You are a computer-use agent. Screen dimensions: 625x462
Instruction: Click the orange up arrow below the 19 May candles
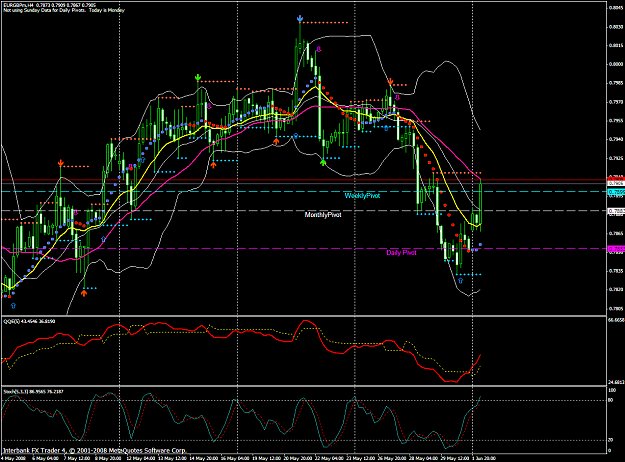276,141
